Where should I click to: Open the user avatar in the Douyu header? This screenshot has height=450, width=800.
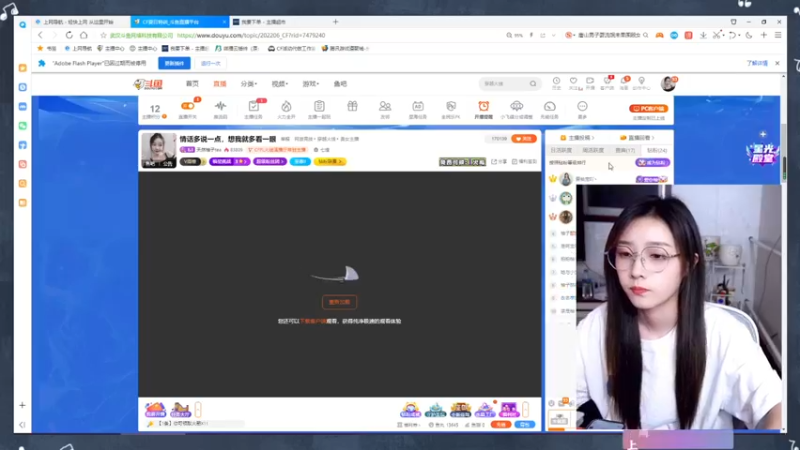point(668,83)
